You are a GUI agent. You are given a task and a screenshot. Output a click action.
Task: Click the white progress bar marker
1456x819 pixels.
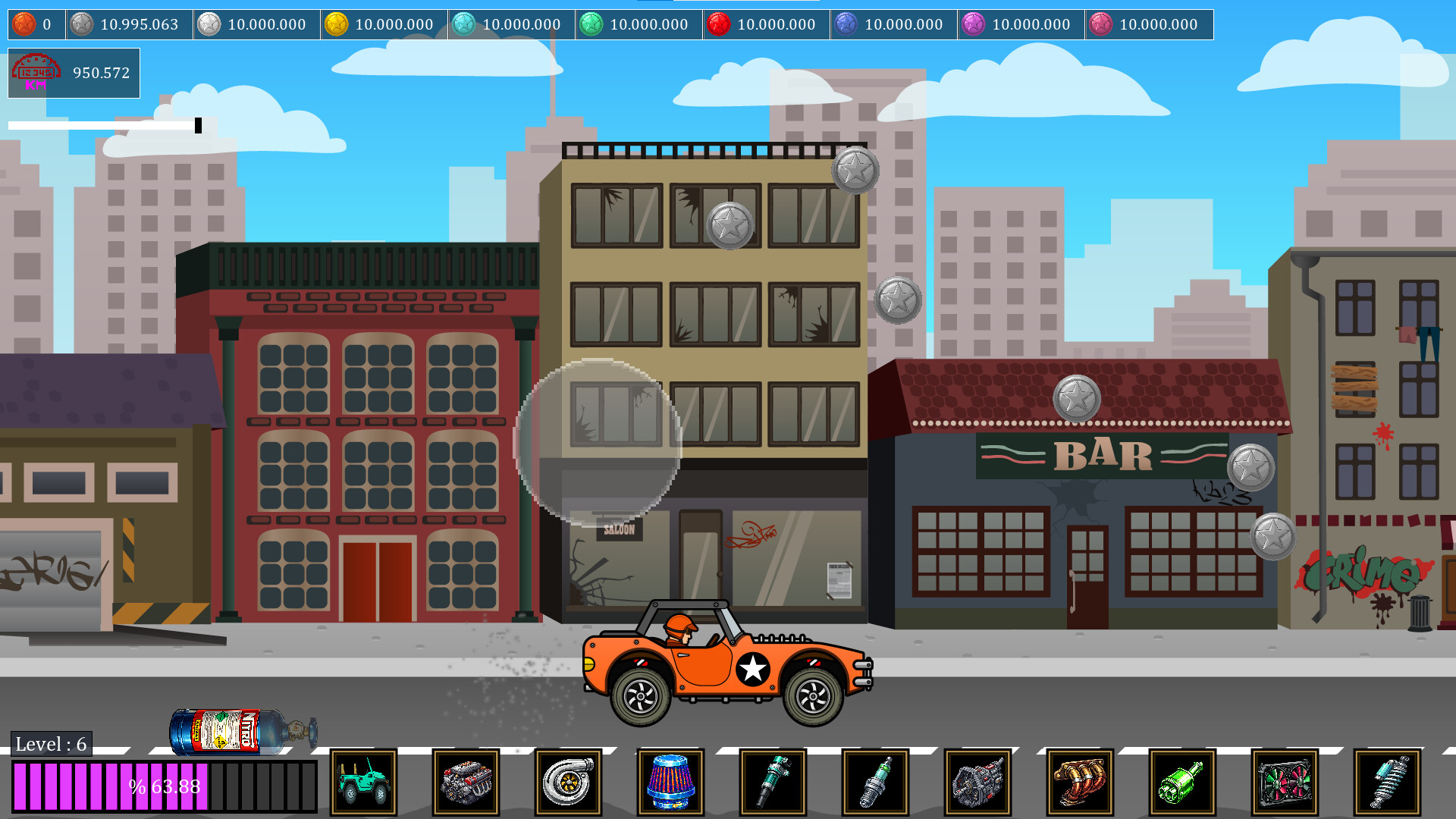198,125
